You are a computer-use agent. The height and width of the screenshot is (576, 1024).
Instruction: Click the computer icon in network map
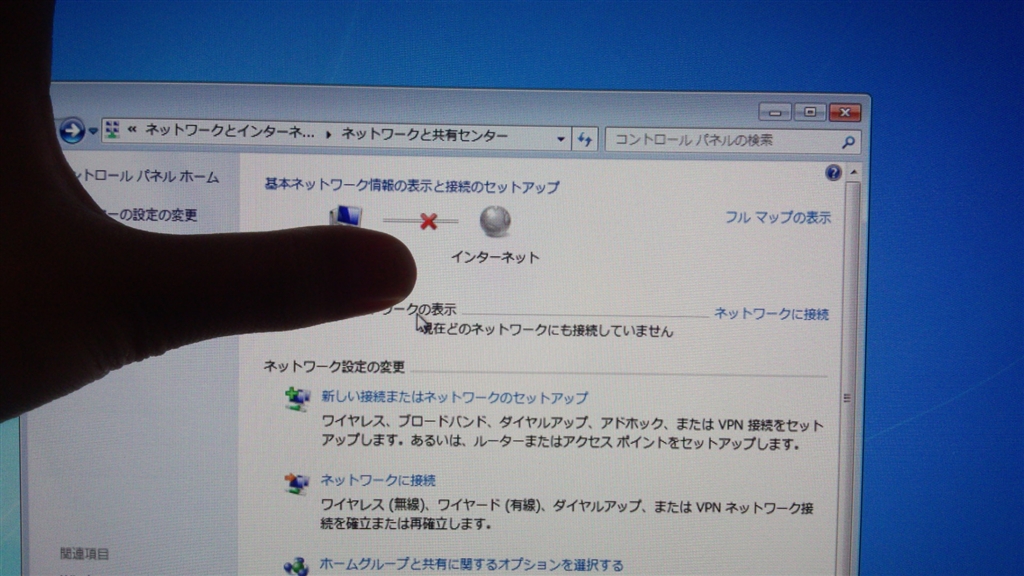(x=346, y=216)
